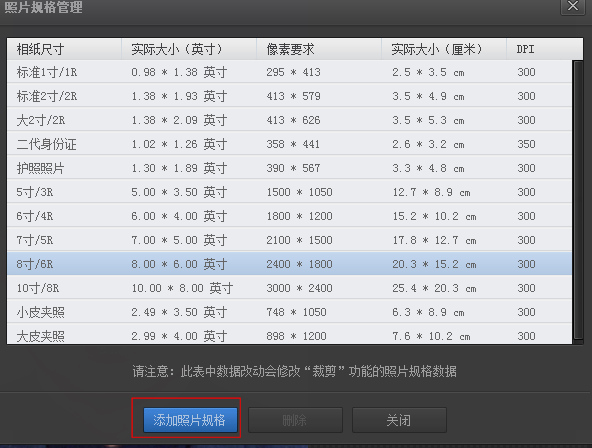Click the 3.3 * 4.8 cm cell

428,168
